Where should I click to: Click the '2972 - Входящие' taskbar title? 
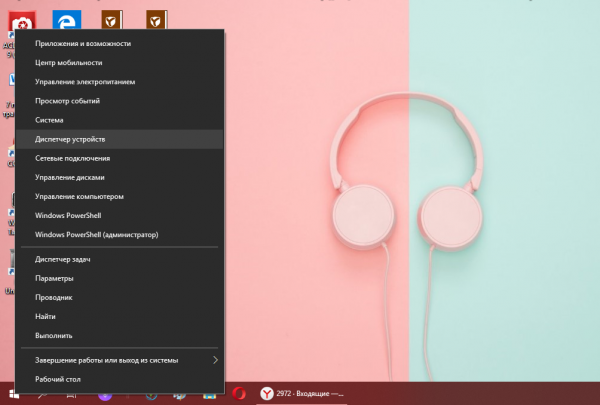310,394
